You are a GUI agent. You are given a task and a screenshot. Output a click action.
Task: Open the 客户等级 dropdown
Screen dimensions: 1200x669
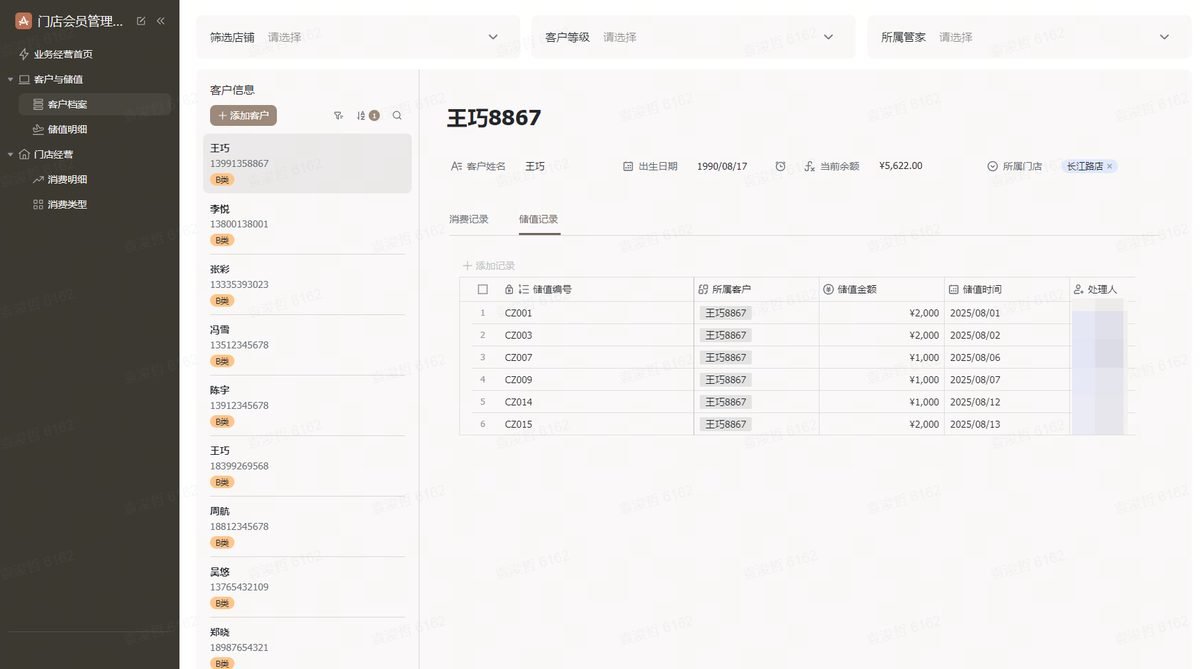click(x=693, y=37)
